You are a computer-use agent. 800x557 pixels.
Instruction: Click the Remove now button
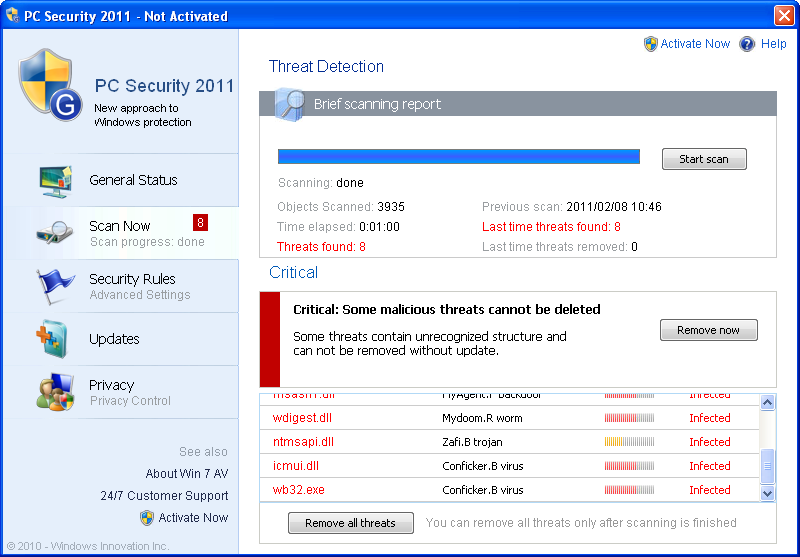(709, 330)
